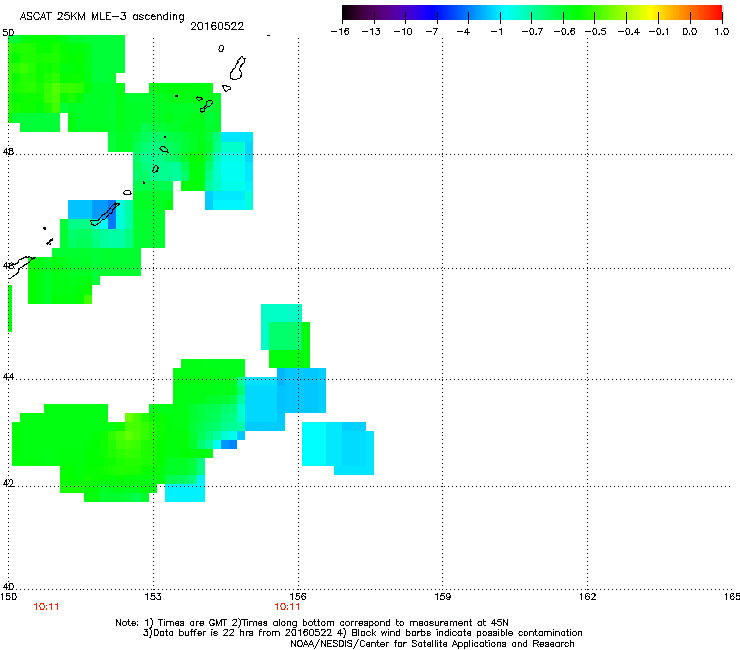Click the red time '10:11' below longitude 156
Screen dimensions: 740x650
pos(287,607)
